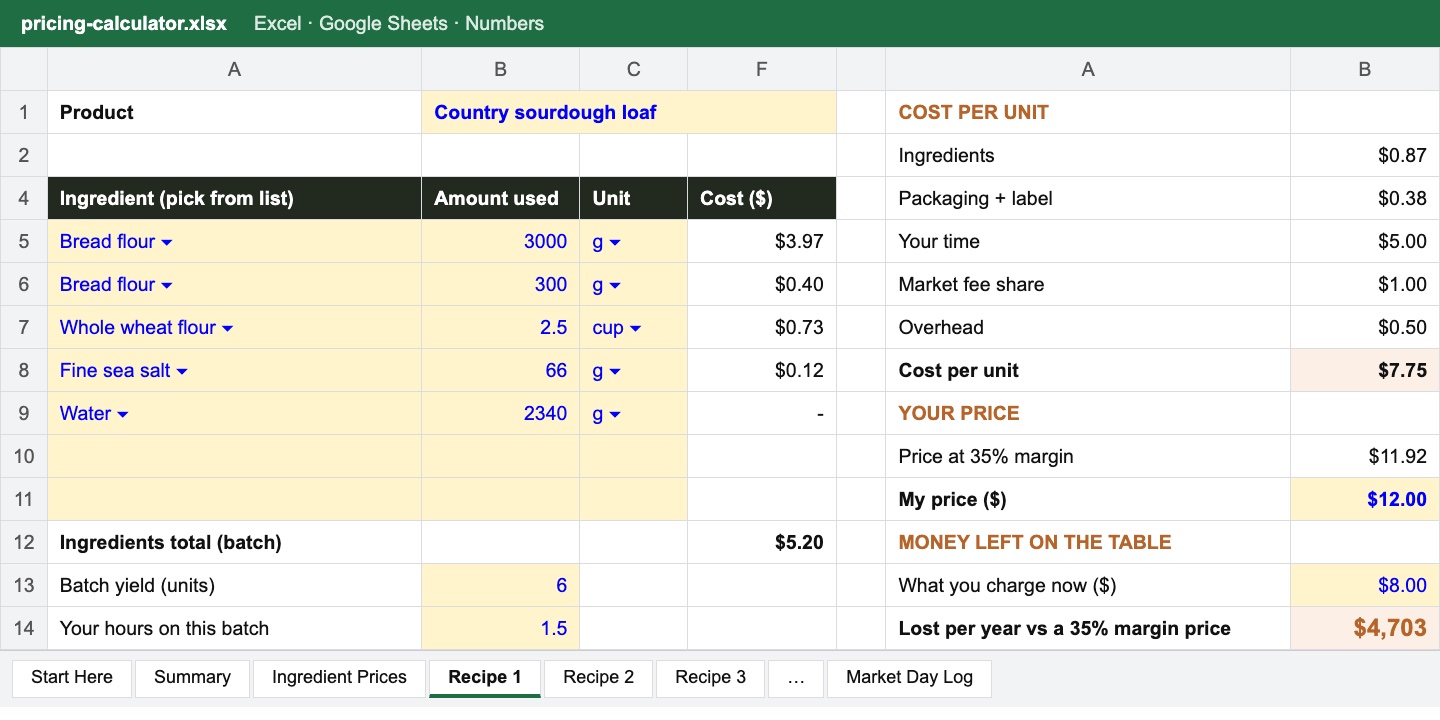Open dropdown for Bread flour in row 6

(x=167, y=285)
